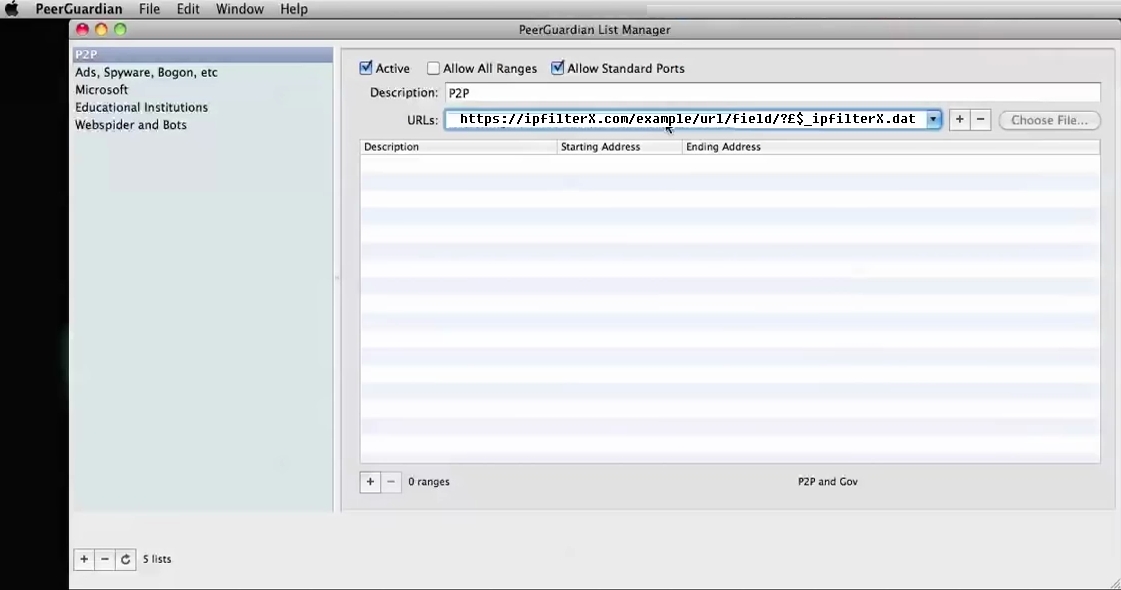Image resolution: width=1121 pixels, height=590 pixels.
Task: Select the P2P list
Action: pyautogui.click(x=202, y=54)
